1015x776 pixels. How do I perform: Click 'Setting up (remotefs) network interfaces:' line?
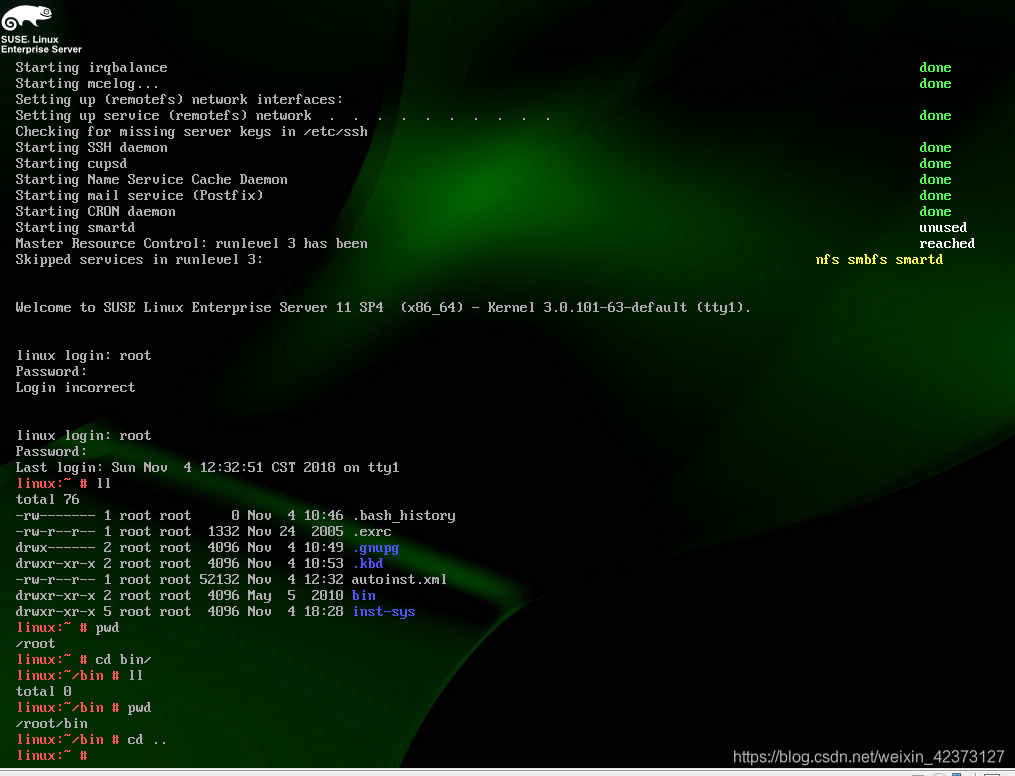coord(179,100)
